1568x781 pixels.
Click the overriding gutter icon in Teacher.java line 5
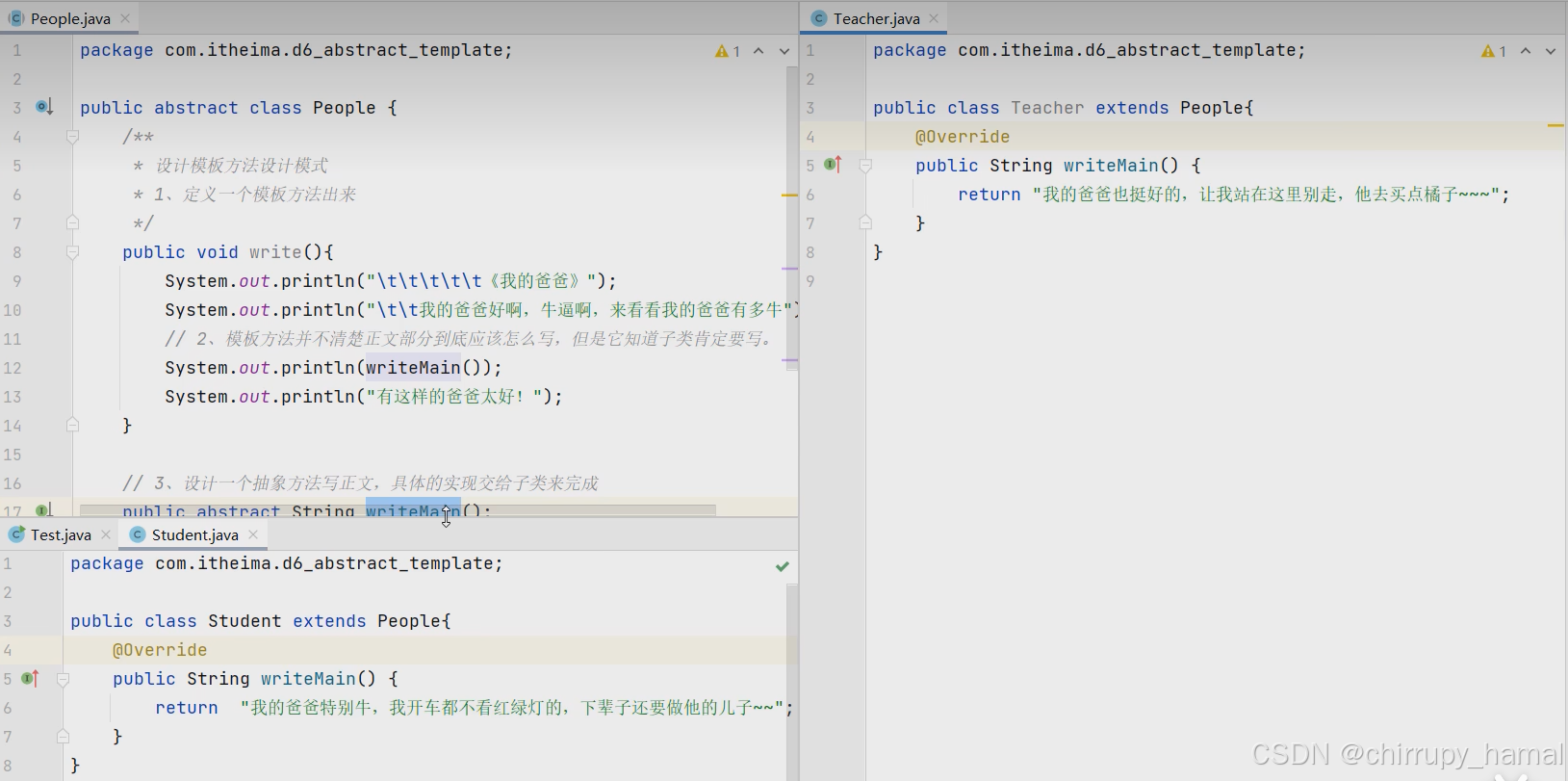click(834, 165)
